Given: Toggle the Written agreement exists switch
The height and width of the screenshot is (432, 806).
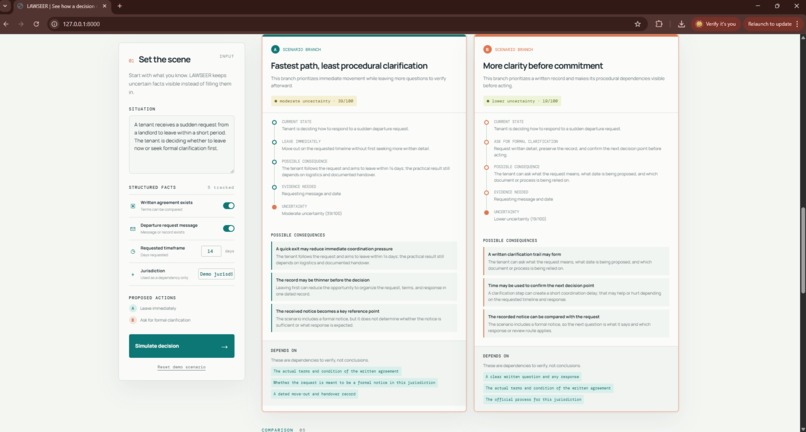Looking at the screenshot, I should point(228,206).
